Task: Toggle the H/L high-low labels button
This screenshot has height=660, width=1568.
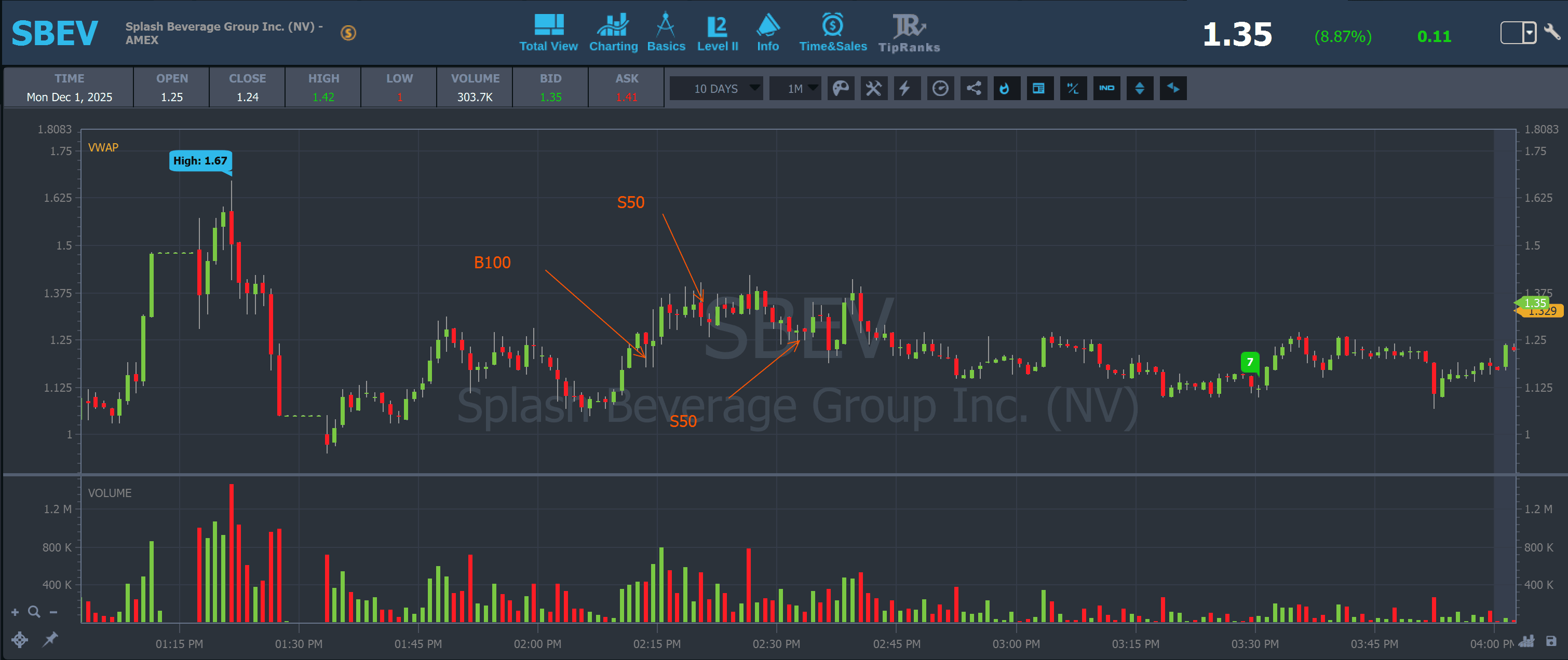Action: [x=1073, y=89]
